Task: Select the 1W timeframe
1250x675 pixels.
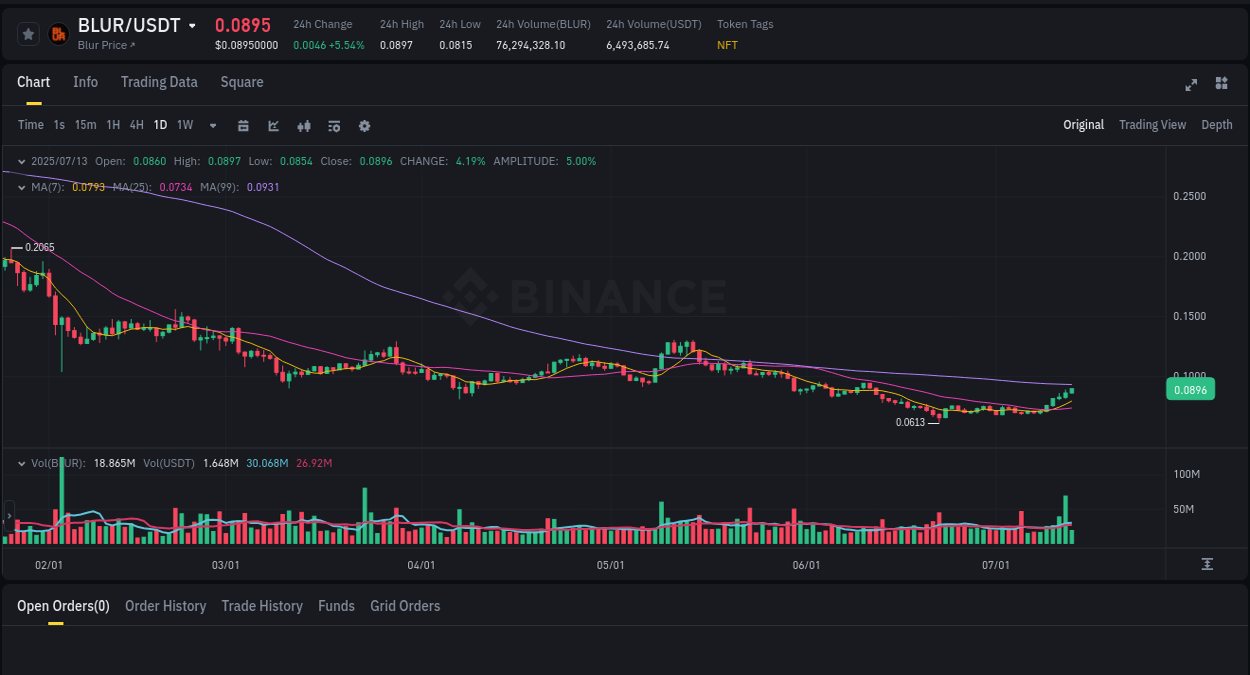Action: click(x=184, y=125)
